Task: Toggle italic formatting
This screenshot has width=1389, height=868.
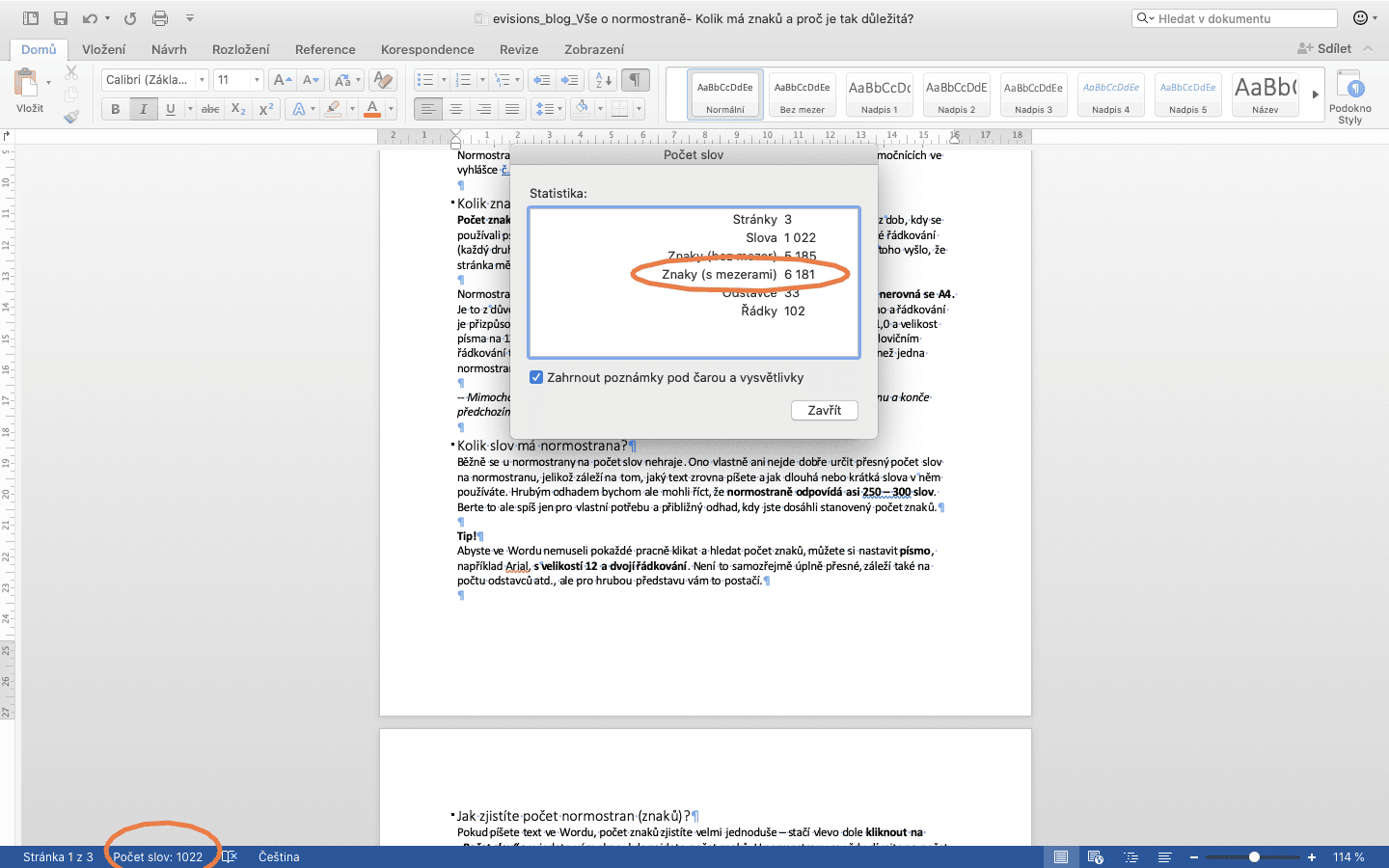Action: [x=143, y=109]
